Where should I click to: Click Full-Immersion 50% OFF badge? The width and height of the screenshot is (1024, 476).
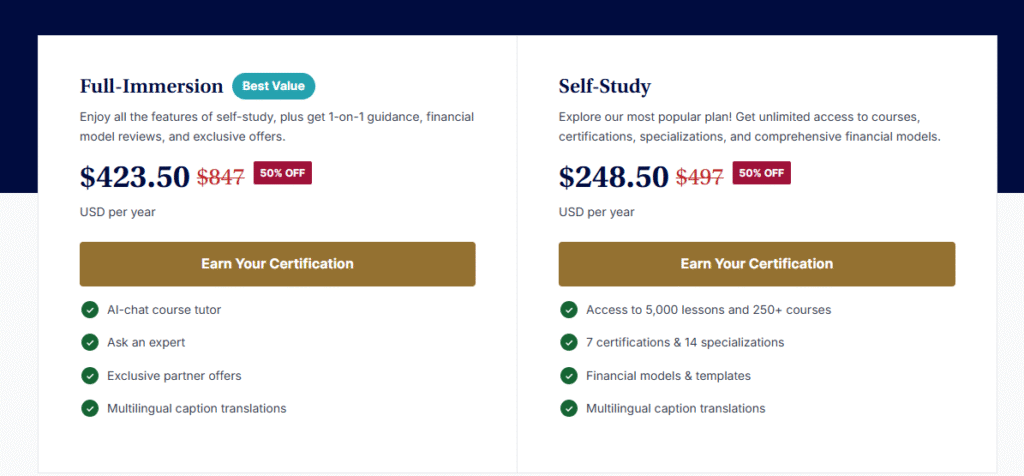click(x=283, y=173)
